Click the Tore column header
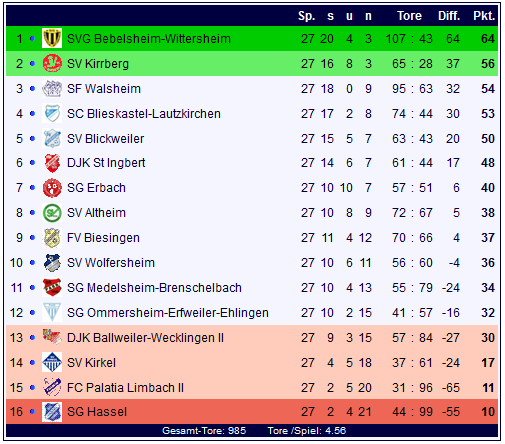The height and width of the screenshot is (444, 505). [x=409, y=16]
